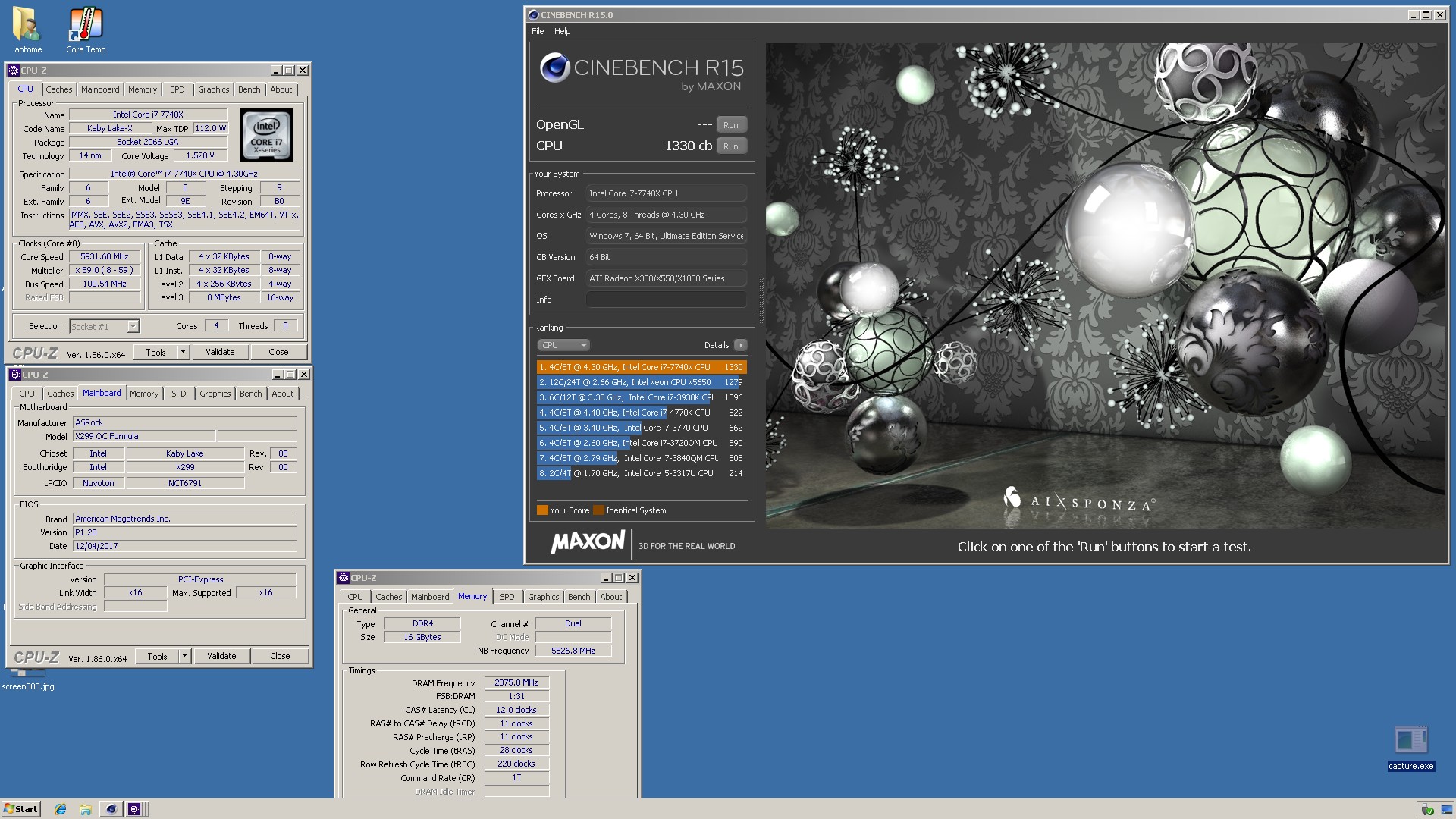This screenshot has height=819, width=1456.
Task: Click Tools button in Mainboard CPU-Z window
Action: coord(158,656)
